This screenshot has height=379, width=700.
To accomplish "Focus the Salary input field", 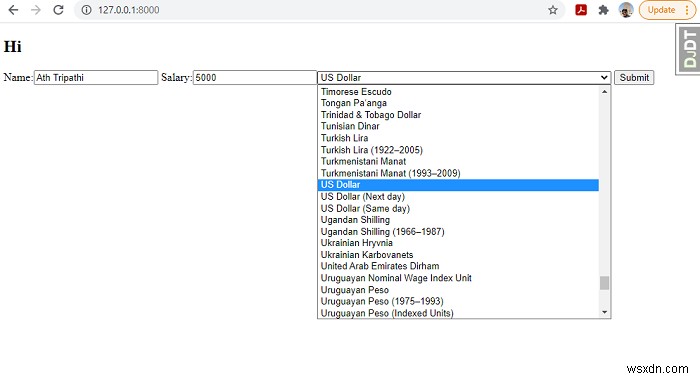I will [255, 77].
